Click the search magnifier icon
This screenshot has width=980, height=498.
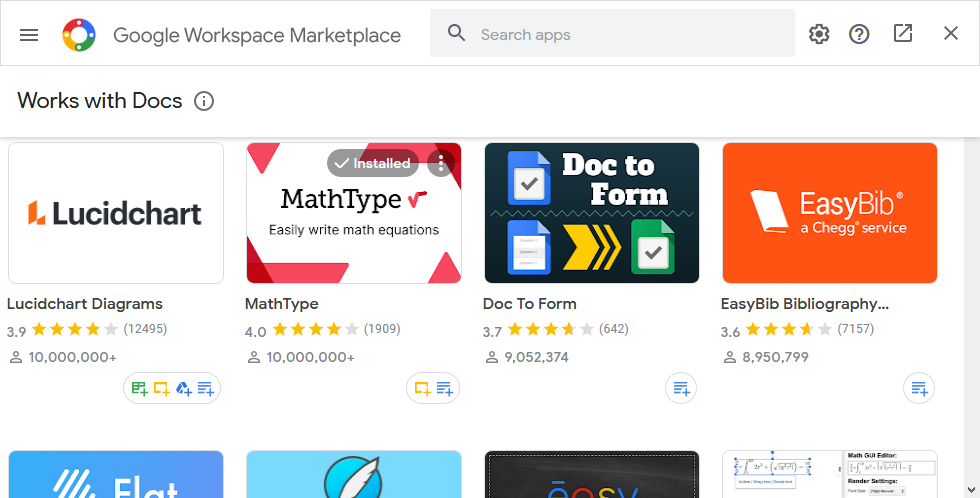(457, 34)
